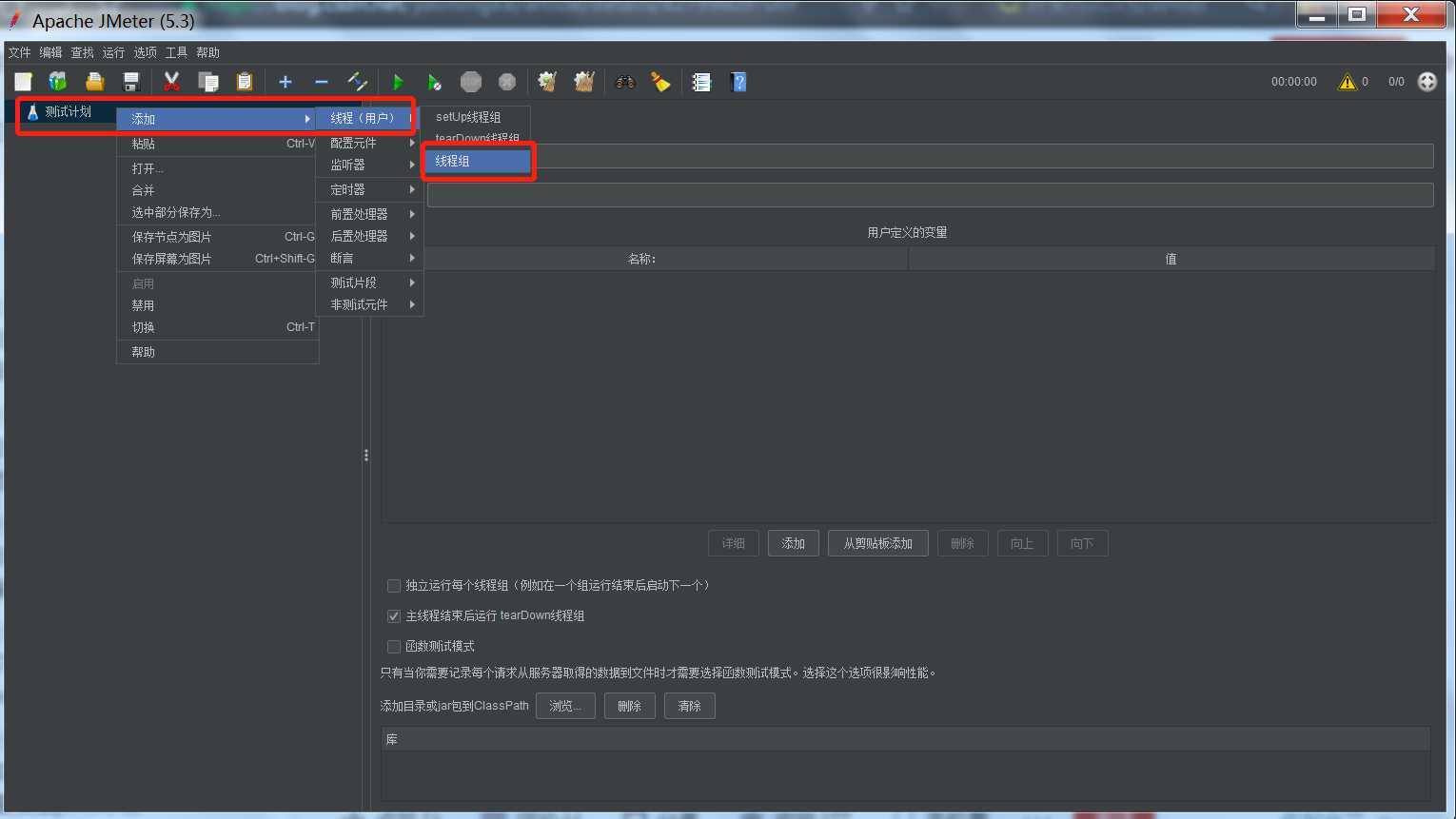Screen dimensions: 1456x819
Task: Choose 保存屏幕为图片 in context menu
Action: (x=218, y=259)
